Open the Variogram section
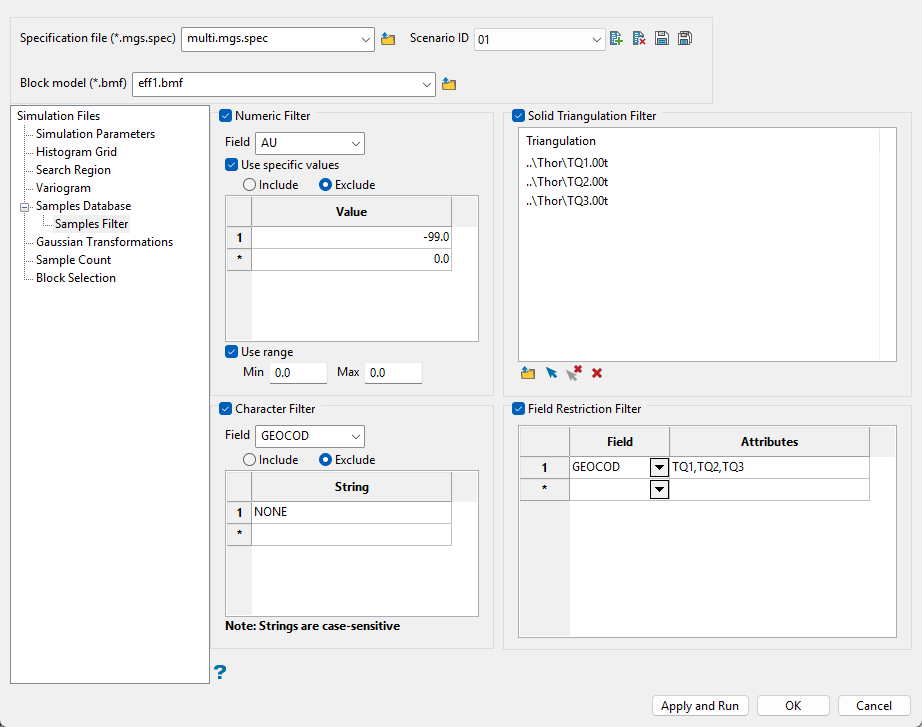The image size is (922, 727). click(x=63, y=188)
